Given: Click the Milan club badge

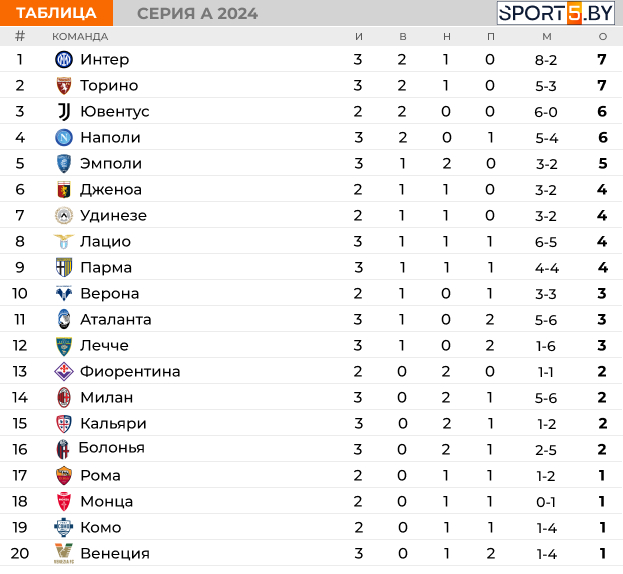Looking at the screenshot, I should [64, 397].
